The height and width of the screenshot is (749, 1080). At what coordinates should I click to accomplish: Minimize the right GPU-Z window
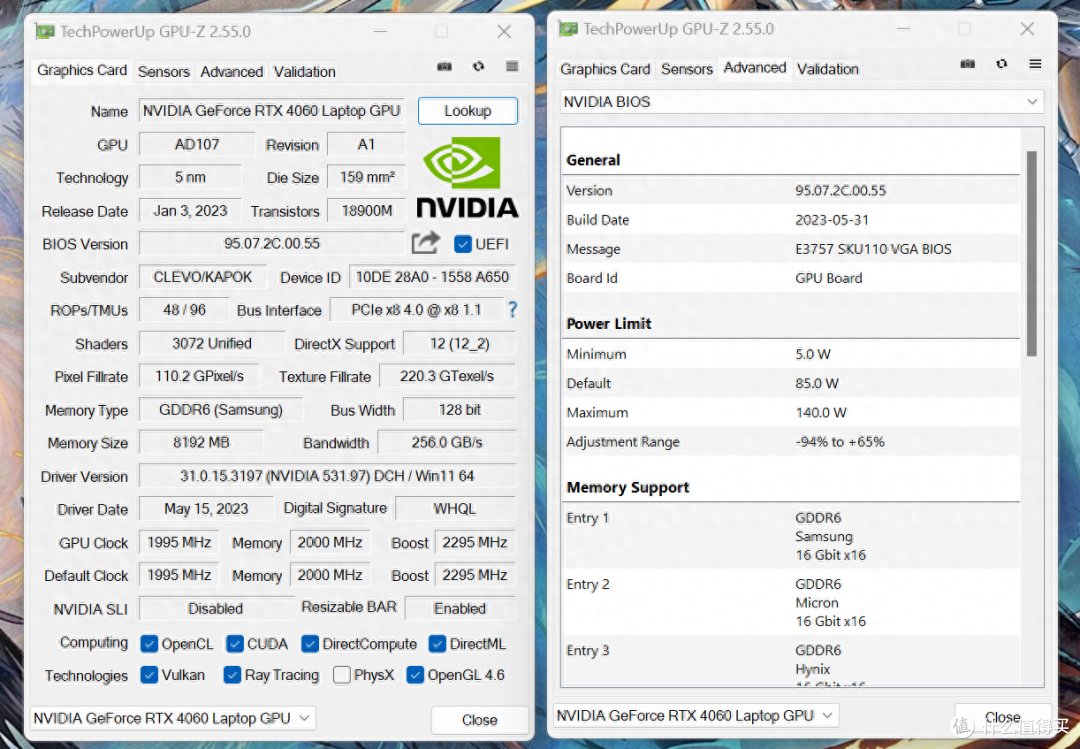[x=904, y=29]
